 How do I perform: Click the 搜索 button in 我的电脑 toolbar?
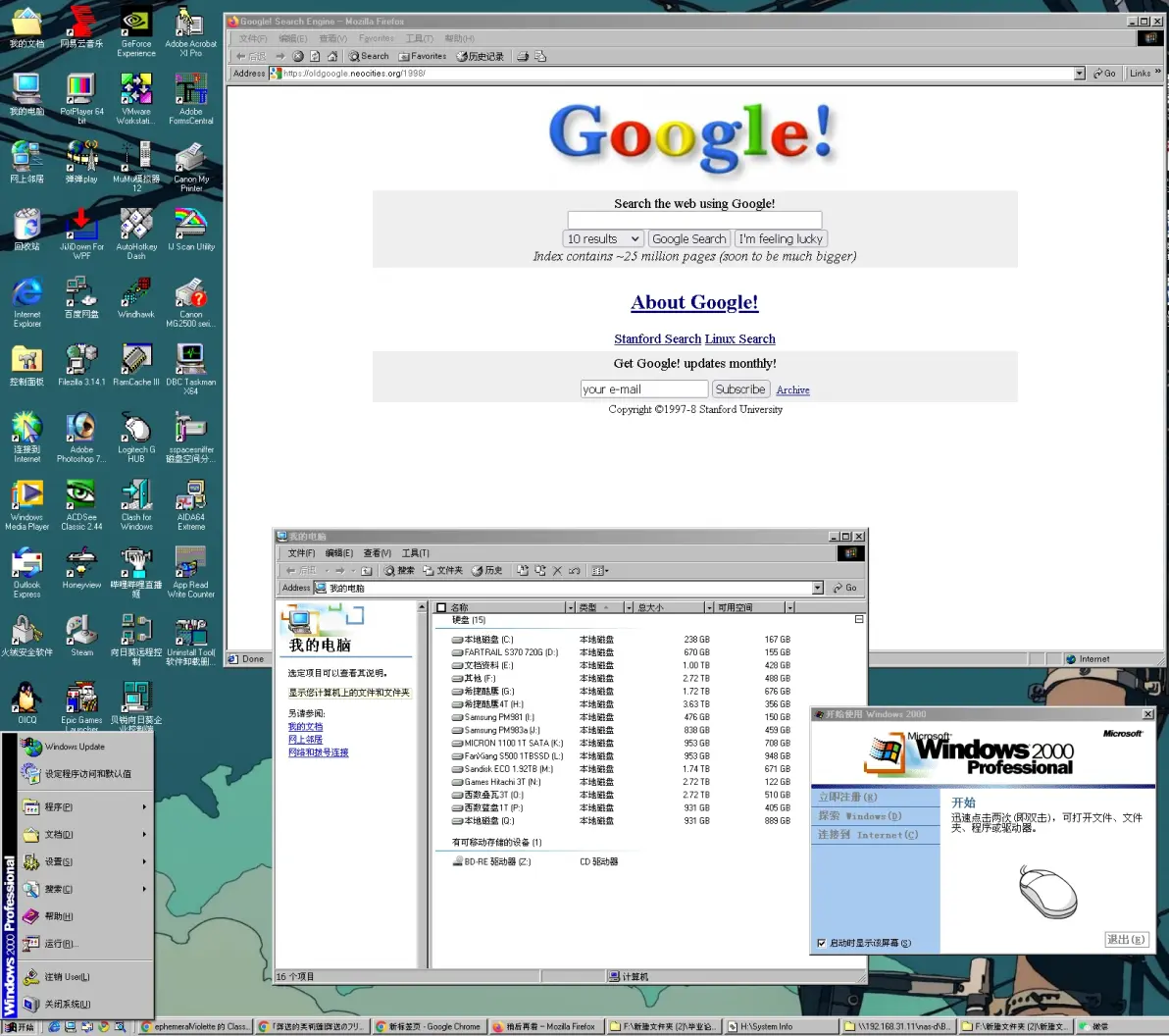click(x=399, y=571)
